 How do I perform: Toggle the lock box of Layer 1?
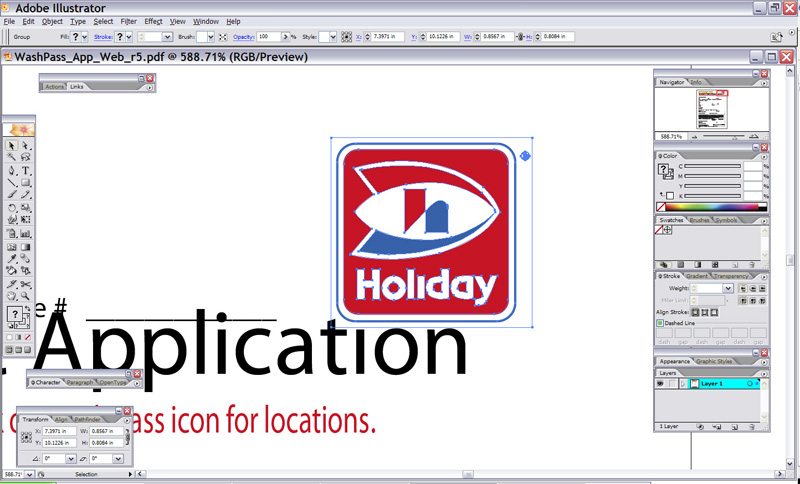pos(673,384)
